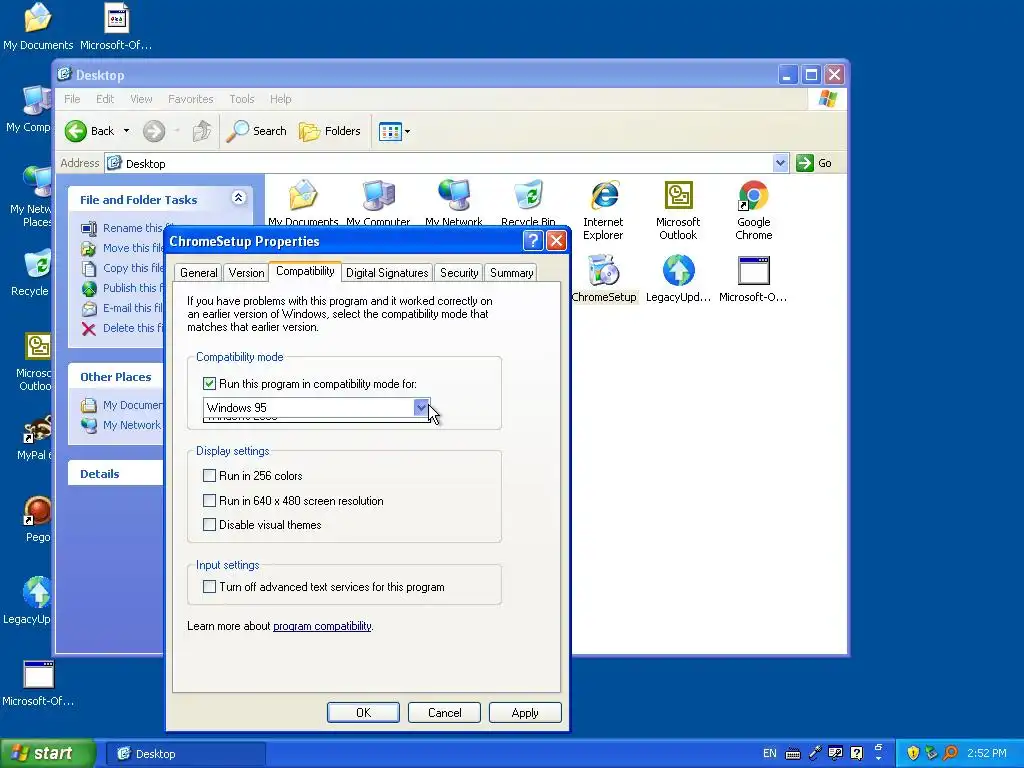Open the File menu in Desktop window
The height and width of the screenshot is (768, 1024).
coord(72,99)
